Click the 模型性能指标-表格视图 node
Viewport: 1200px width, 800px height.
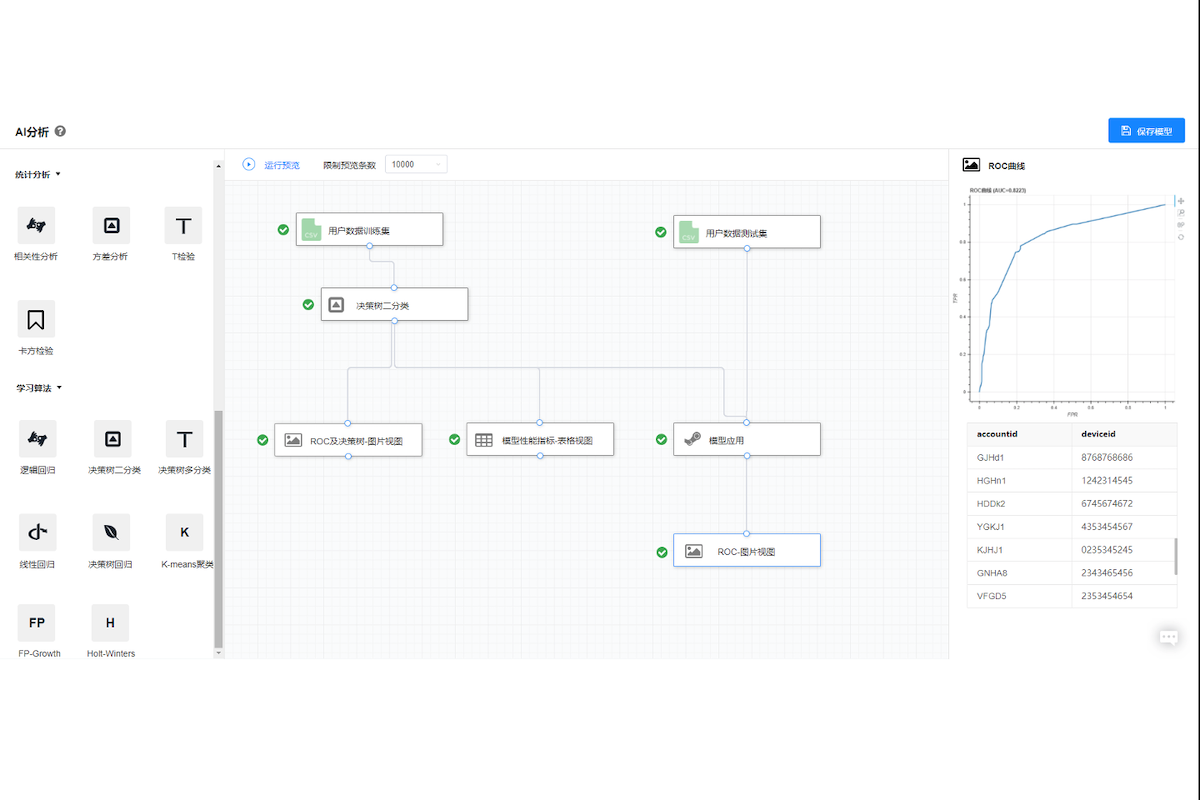click(x=540, y=439)
